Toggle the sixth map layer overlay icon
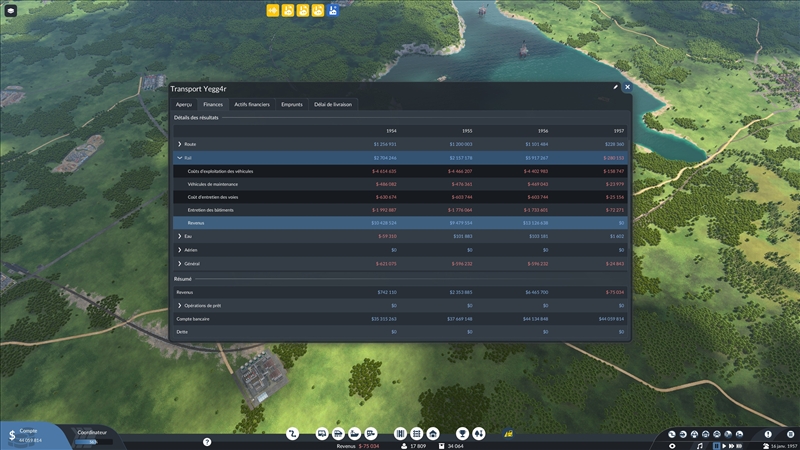This screenshot has height=450, width=800. 728,434
